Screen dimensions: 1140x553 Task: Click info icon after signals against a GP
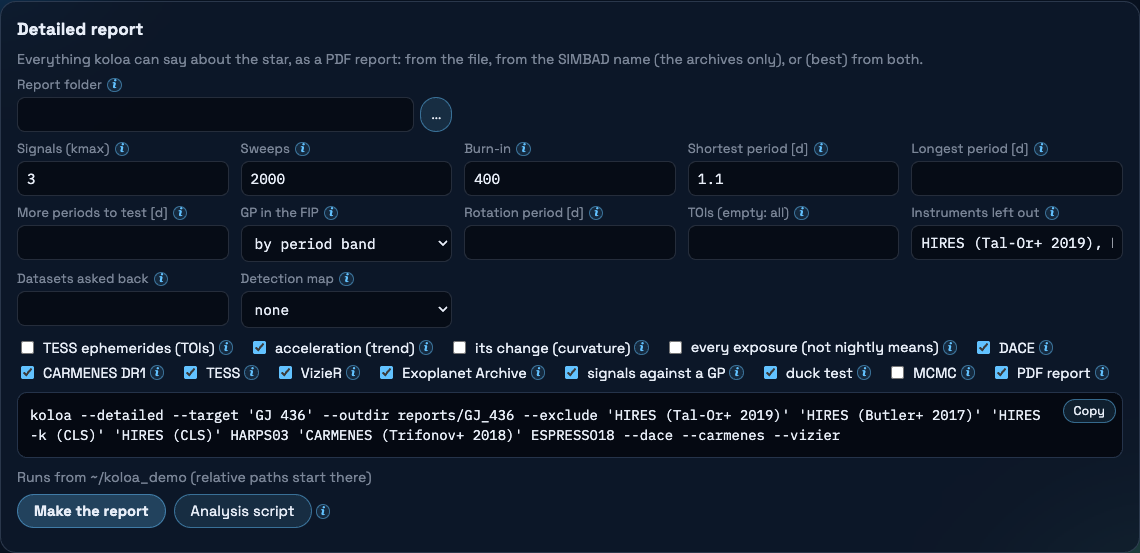(x=736, y=373)
